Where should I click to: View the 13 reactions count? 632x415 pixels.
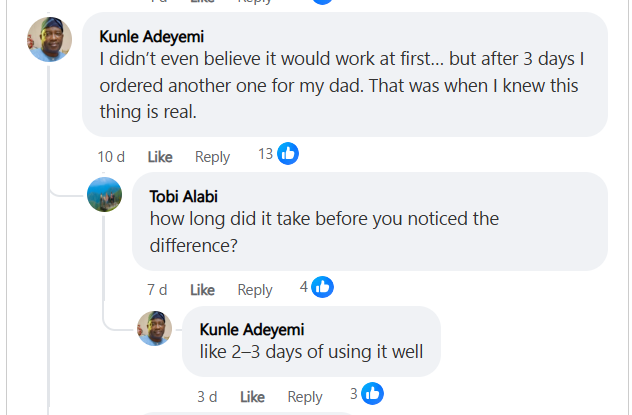click(266, 154)
